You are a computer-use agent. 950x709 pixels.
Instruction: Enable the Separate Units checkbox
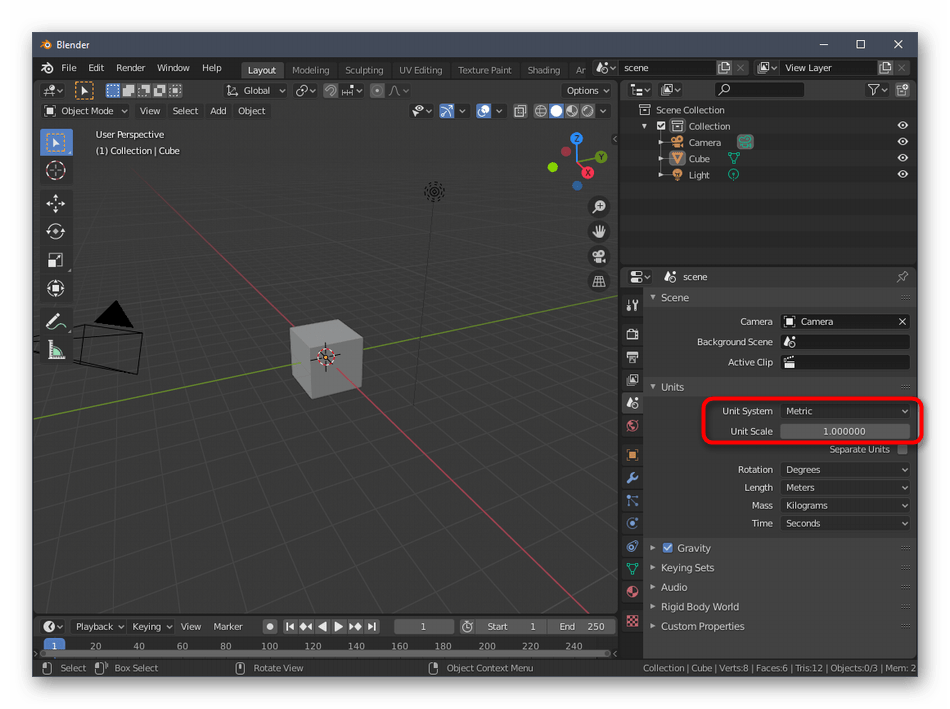902,450
